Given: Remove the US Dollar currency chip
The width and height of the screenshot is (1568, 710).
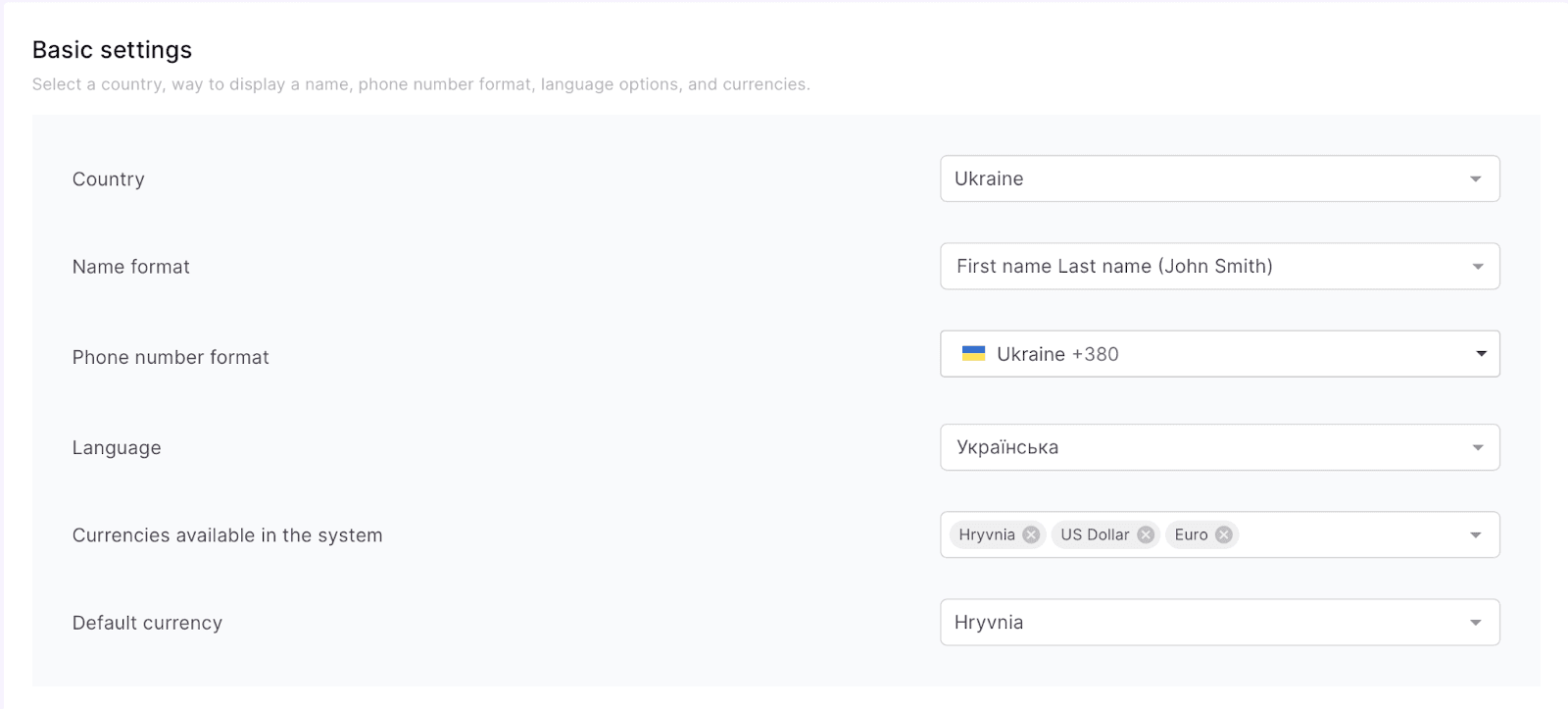Looking at the screenshot, I should (x=1146, y=534).
